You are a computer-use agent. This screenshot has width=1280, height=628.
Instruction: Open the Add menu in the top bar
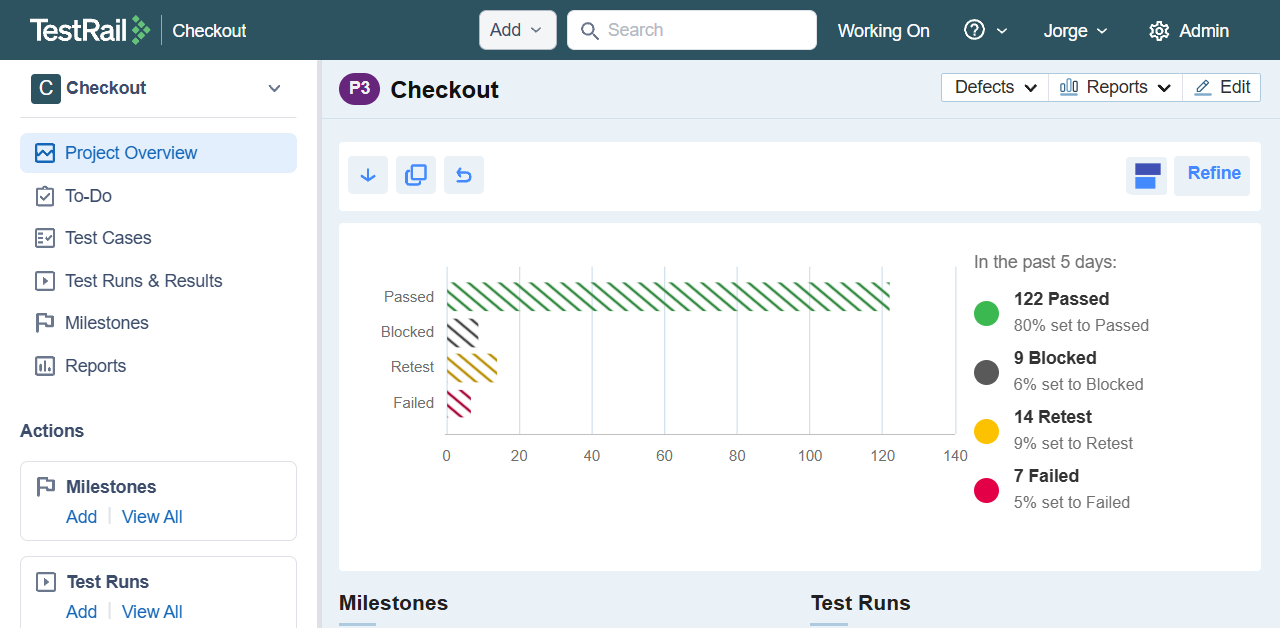(517, 30)
